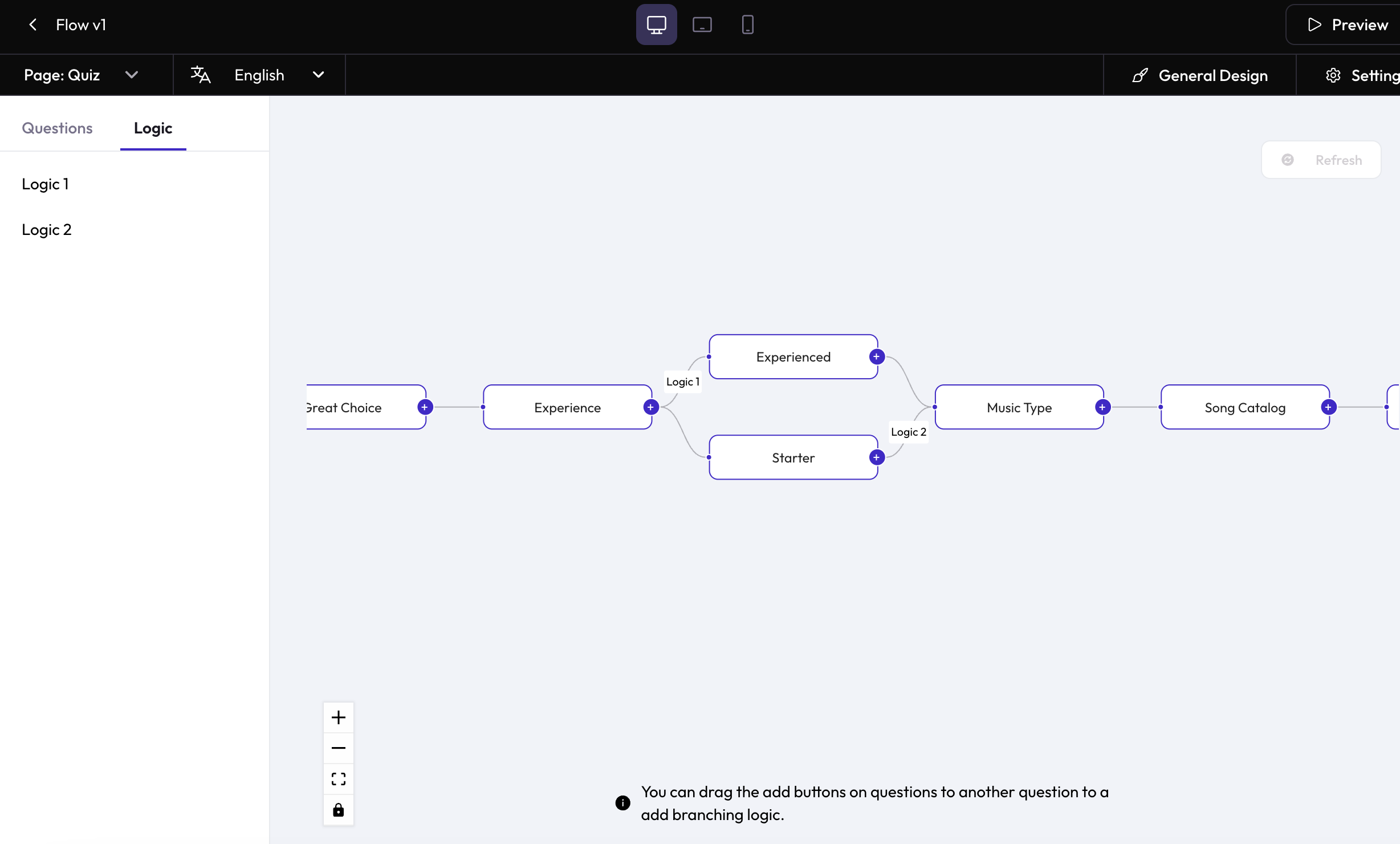Click the translate language icon
The width and height of the screenshot is (1400, 844).
[201, 75]
